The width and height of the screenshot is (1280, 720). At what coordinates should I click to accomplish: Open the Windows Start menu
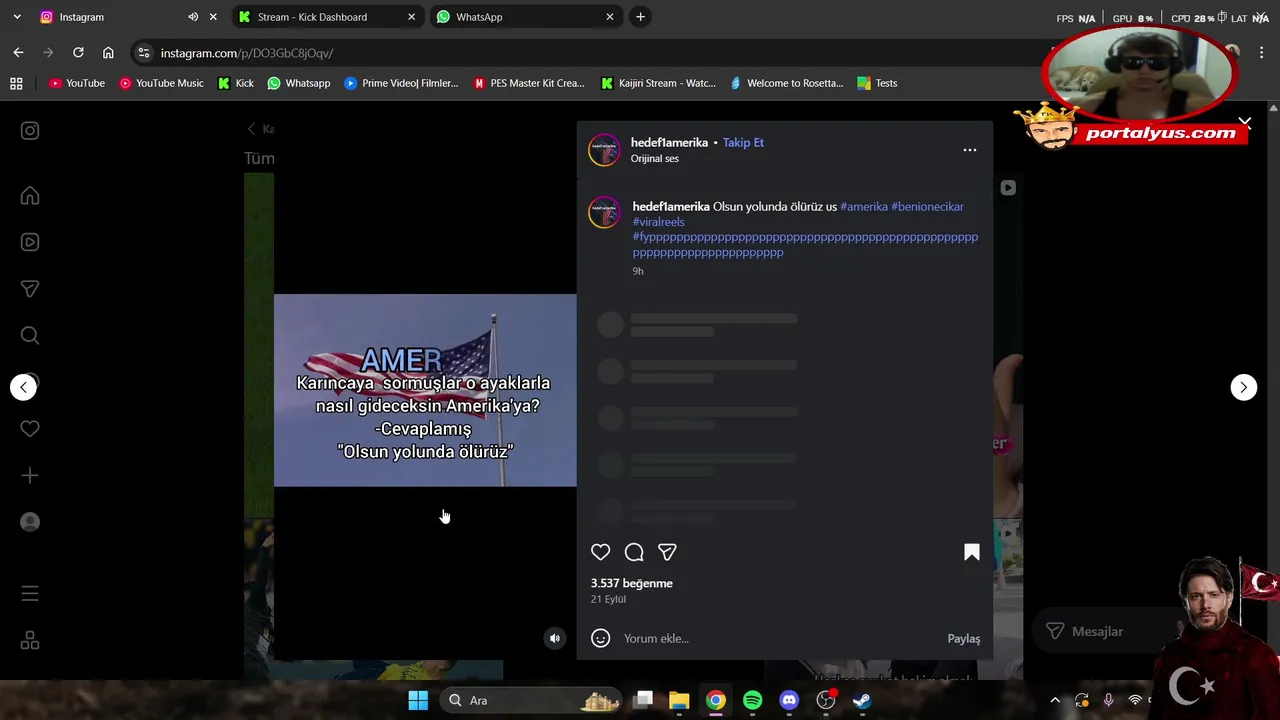pyautogui.click(x=418, y=700)
